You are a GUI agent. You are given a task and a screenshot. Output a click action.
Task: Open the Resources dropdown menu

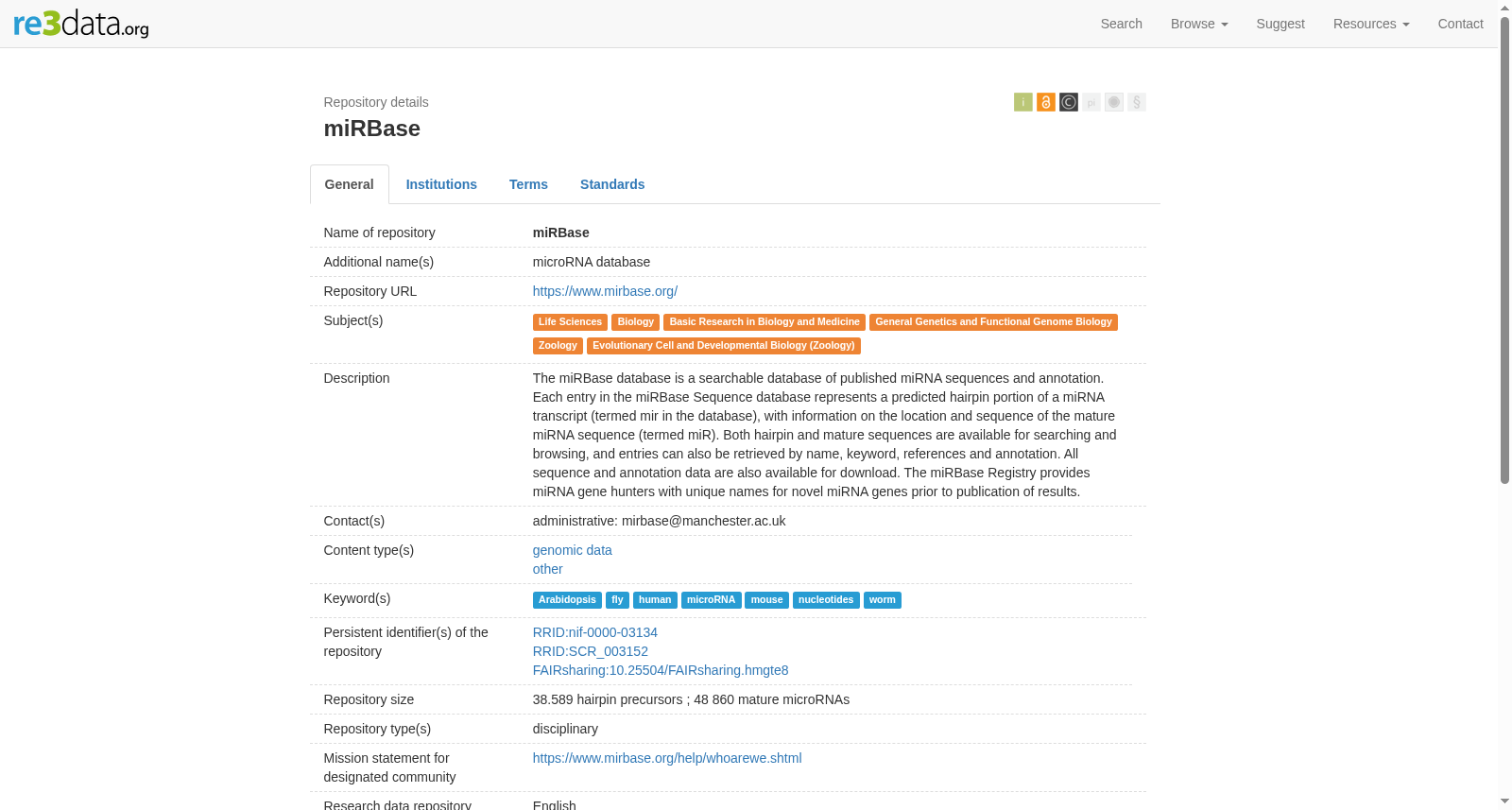[x=1371, y=24]
